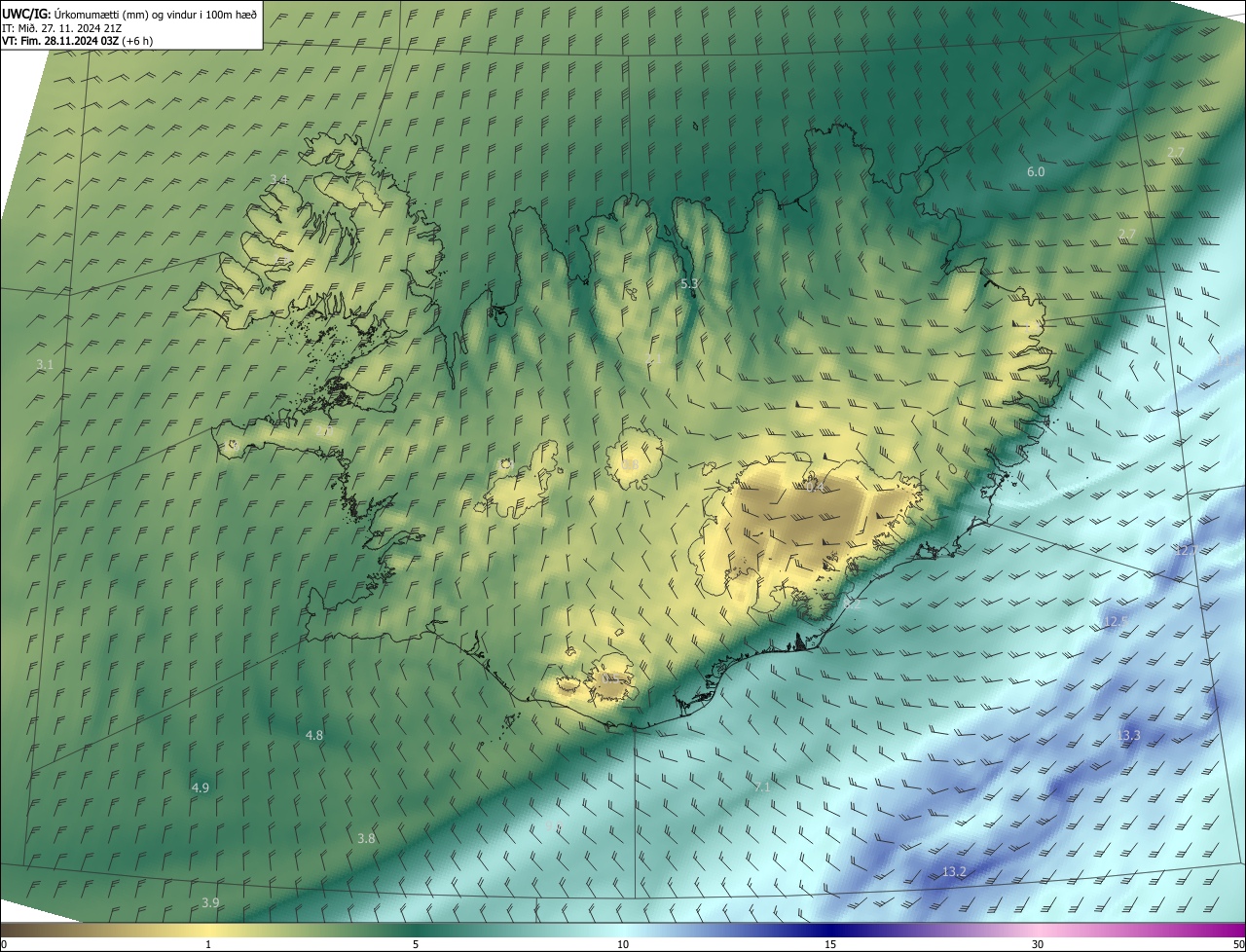The height and width of the screenshot is (952, 1246).
Task: Click the 50 label on the color scale
Action: tap(1238, 944)
